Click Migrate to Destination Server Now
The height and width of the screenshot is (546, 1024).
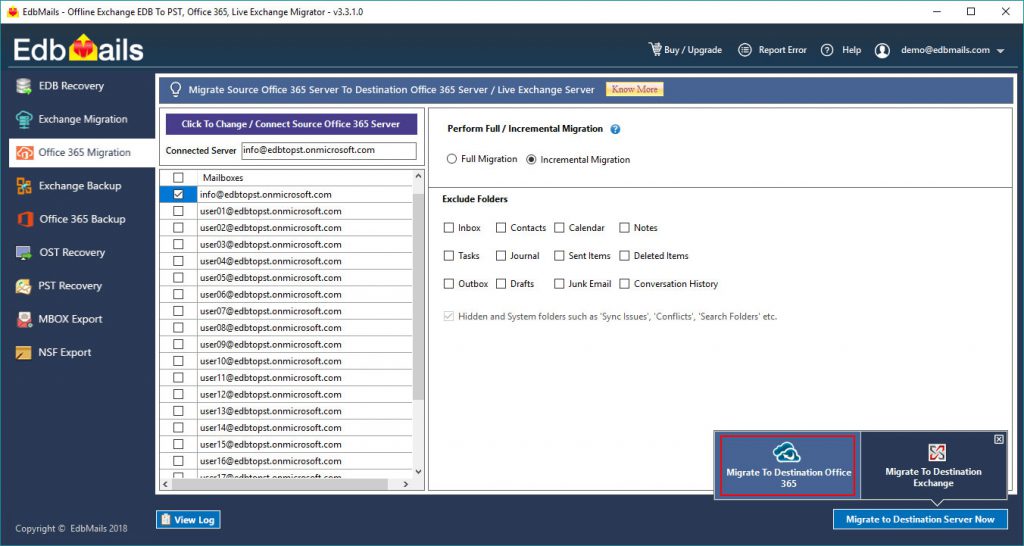(x=920, y=519)
